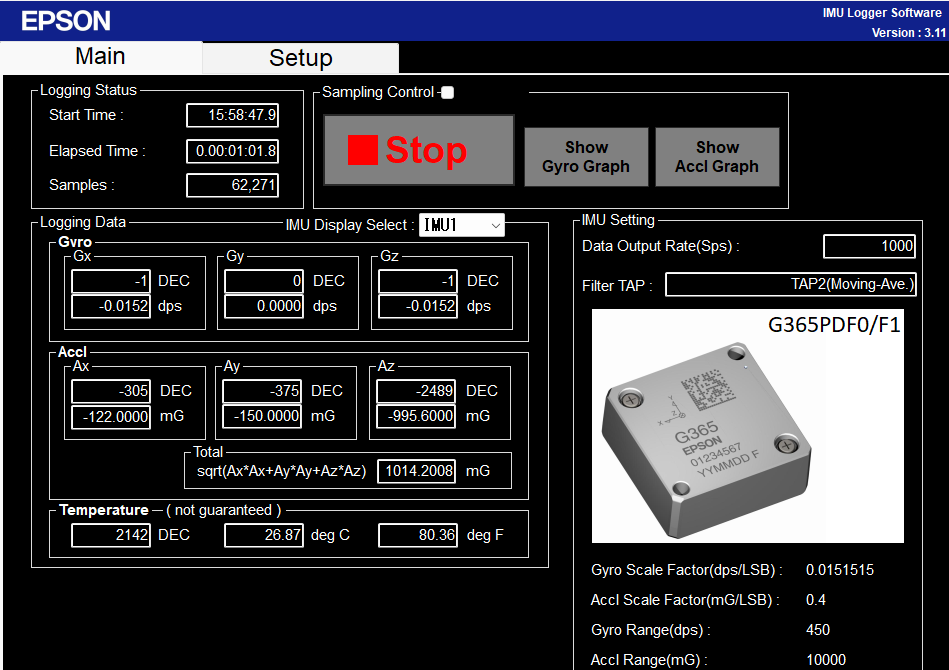This screenshot has width=949, height=670.
Task: Click the EPSON logo
Action: (x=66, y=21)
